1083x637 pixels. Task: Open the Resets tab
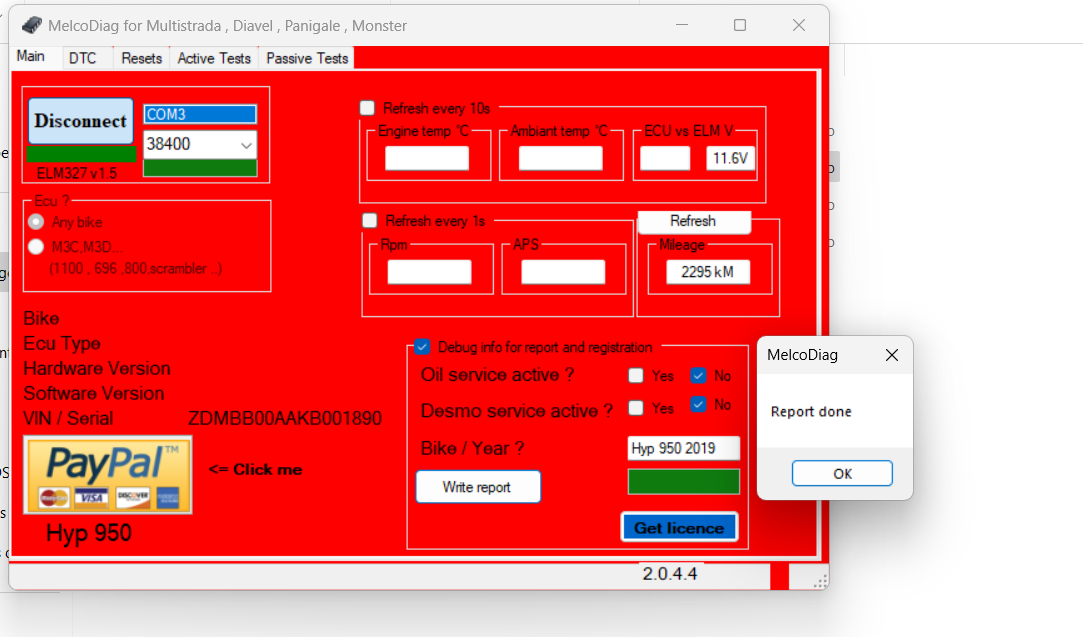coord(141,58)
